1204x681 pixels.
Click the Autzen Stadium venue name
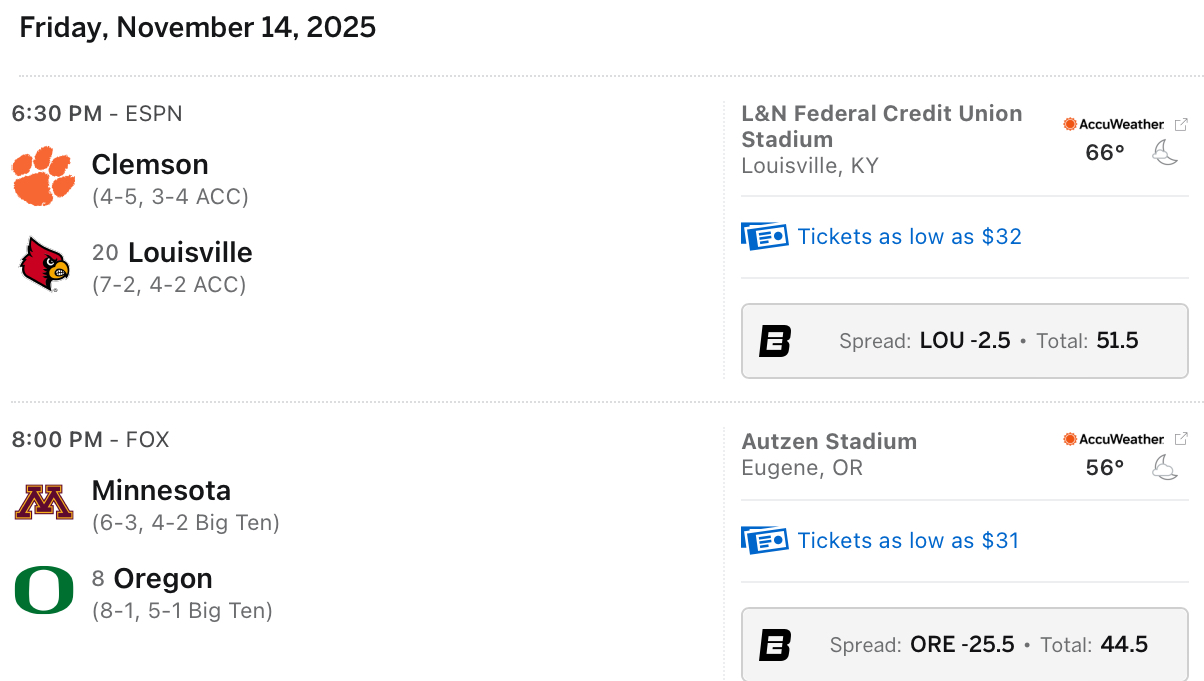coord(829,441)
